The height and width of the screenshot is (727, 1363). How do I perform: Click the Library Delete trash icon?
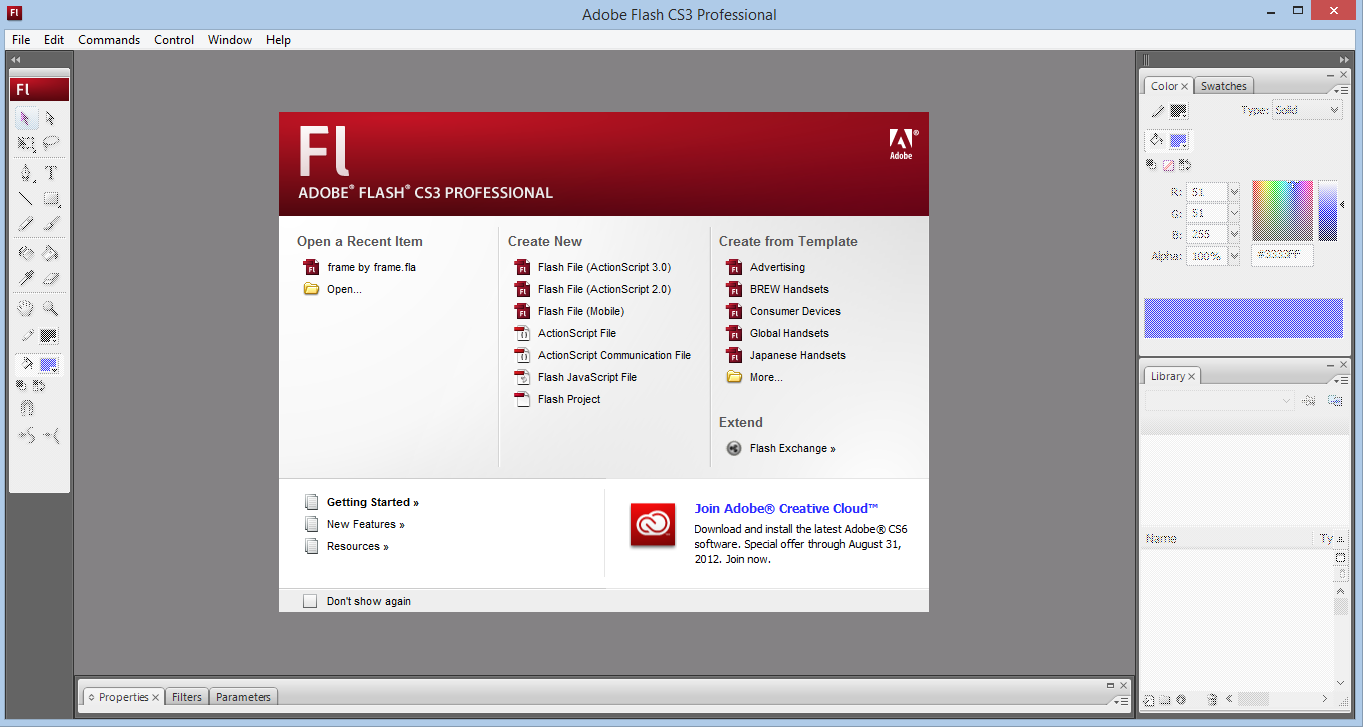(1212, 700)
